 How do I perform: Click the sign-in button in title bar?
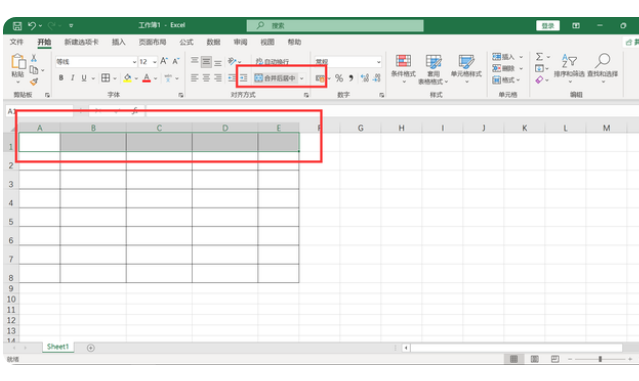pos(547,26)
